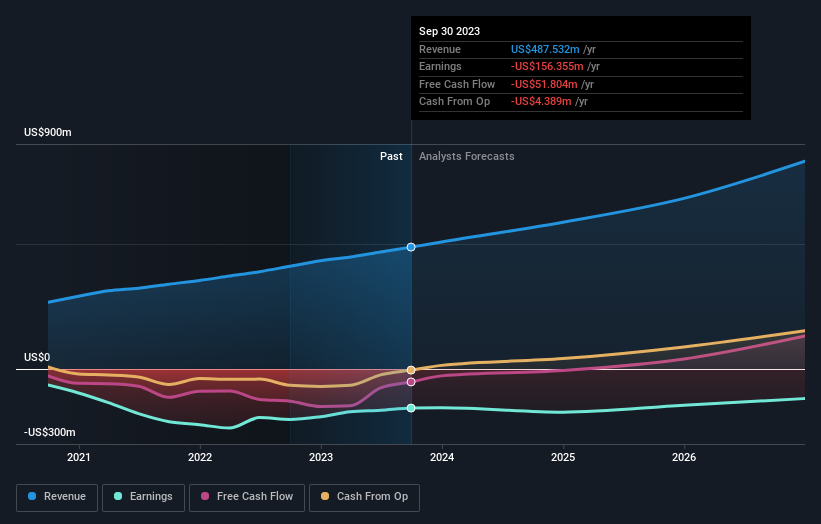Click the -US$300m y-axis label
Viewport: 821px width, 524px height.
tap(50, 432)
